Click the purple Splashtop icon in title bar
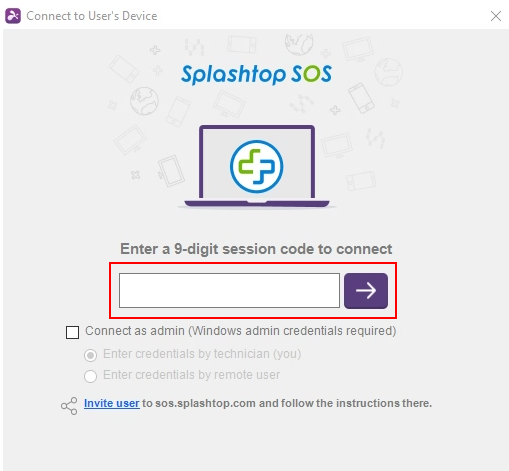This screenshot has height=471, width=509. coord(13,16)
